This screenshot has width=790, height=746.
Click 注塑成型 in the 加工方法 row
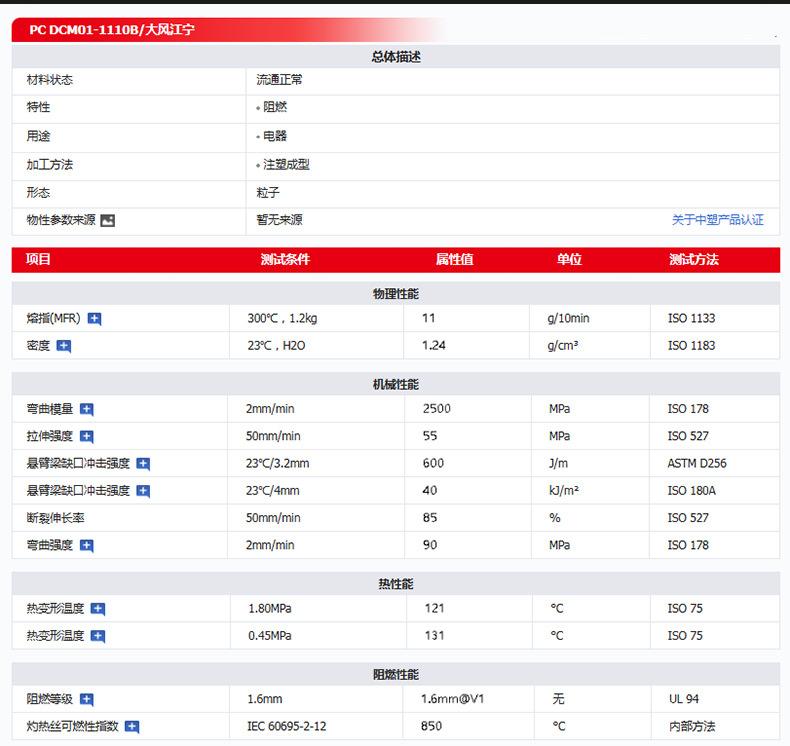click(286, 164)
